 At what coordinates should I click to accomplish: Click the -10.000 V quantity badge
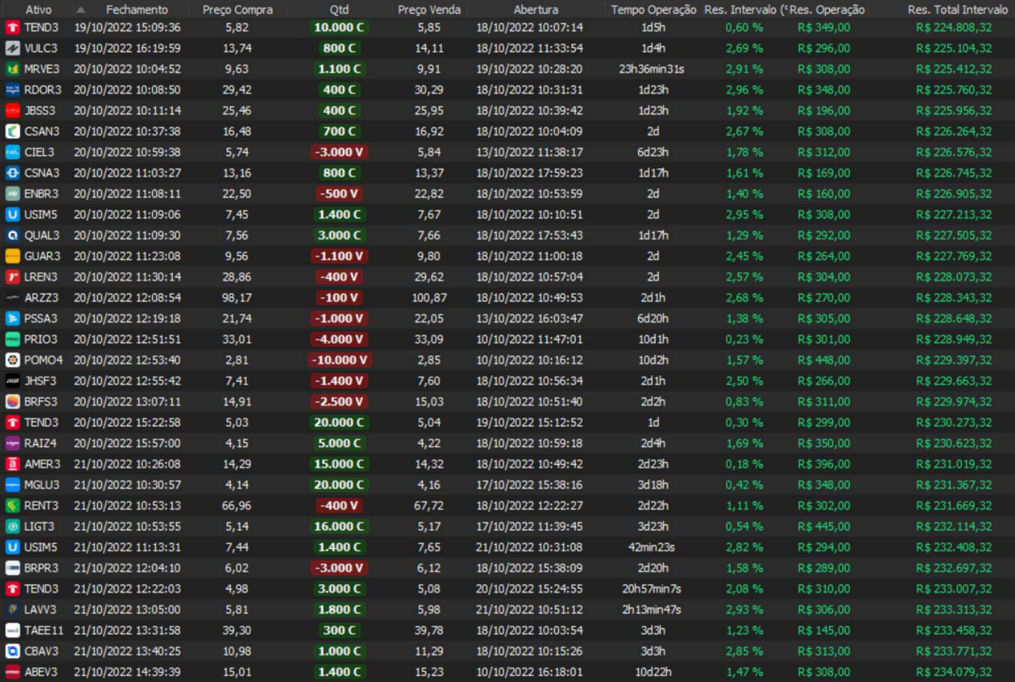click(339, 360)
